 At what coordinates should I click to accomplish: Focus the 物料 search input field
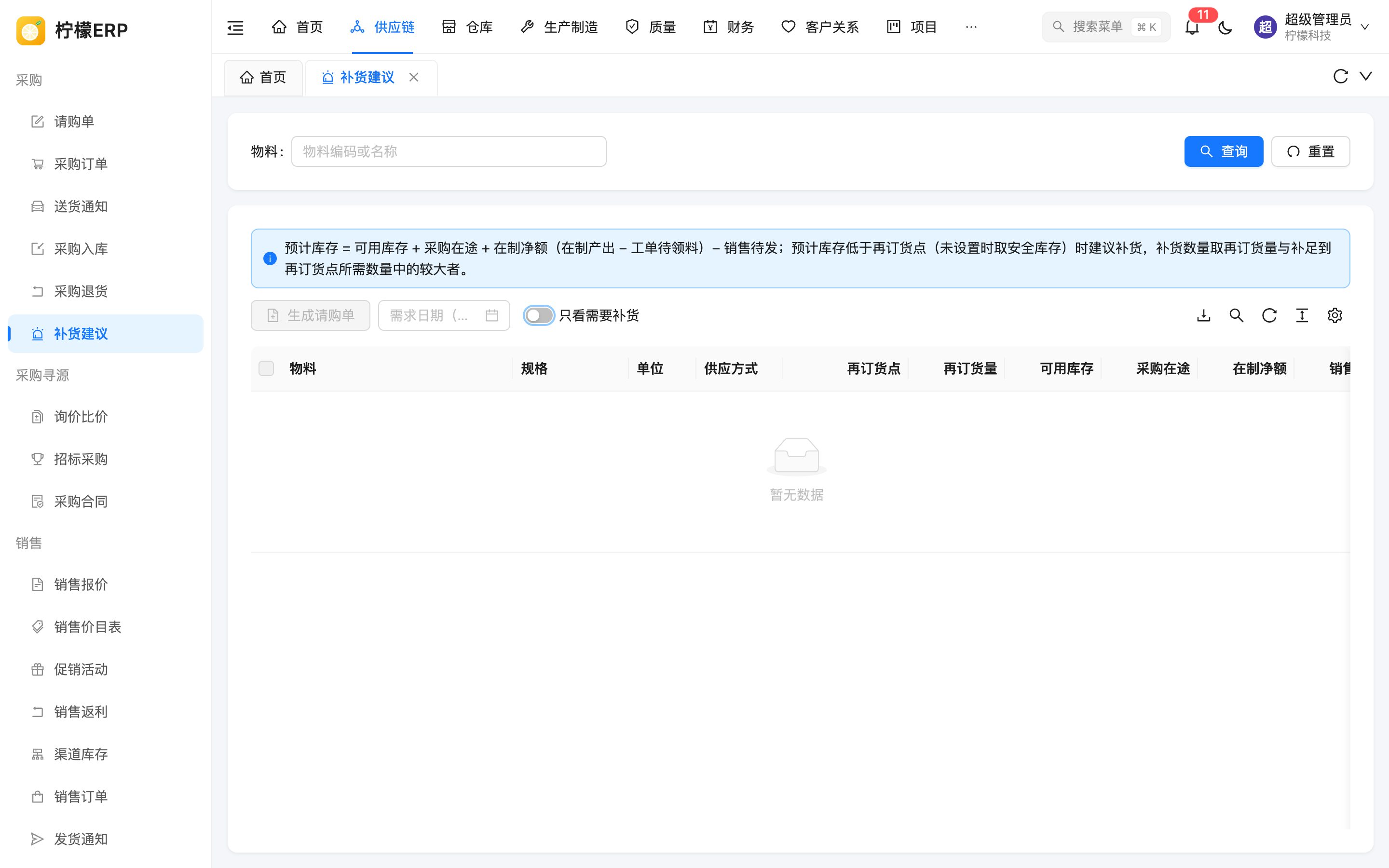[449, 151]
